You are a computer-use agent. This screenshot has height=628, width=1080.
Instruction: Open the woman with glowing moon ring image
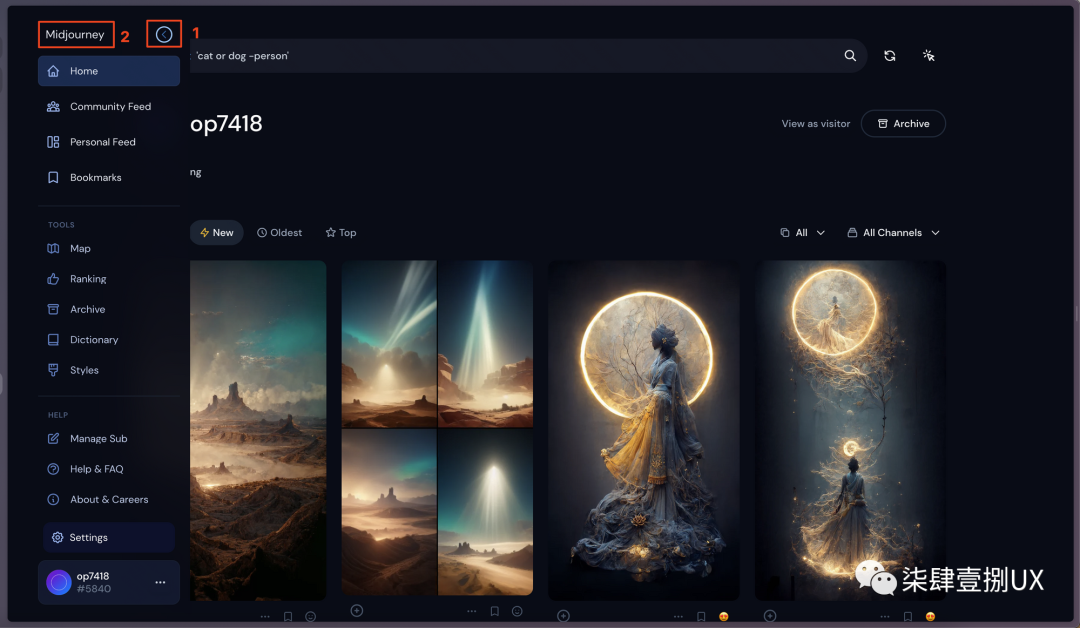click(644, 430)
